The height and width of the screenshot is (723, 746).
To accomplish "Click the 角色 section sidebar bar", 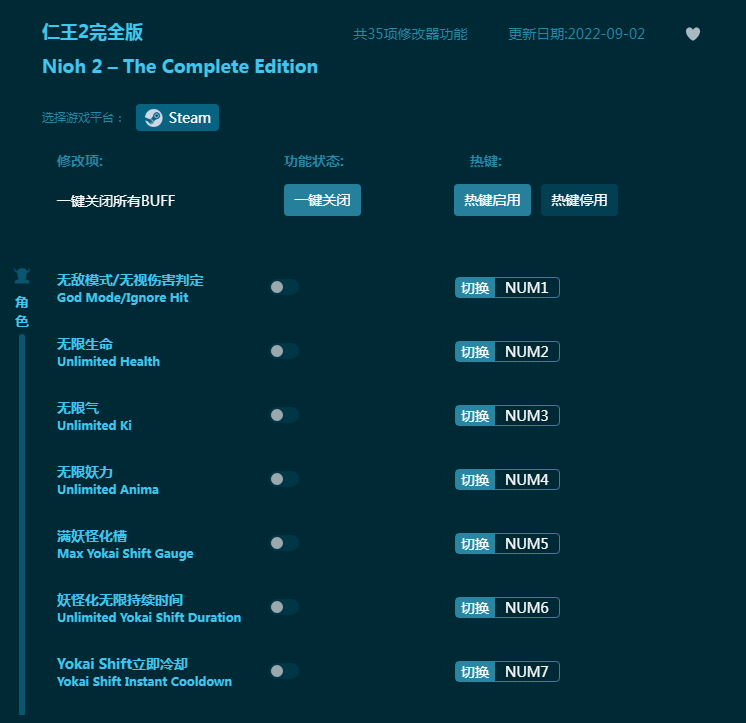I will click(22, 524).
